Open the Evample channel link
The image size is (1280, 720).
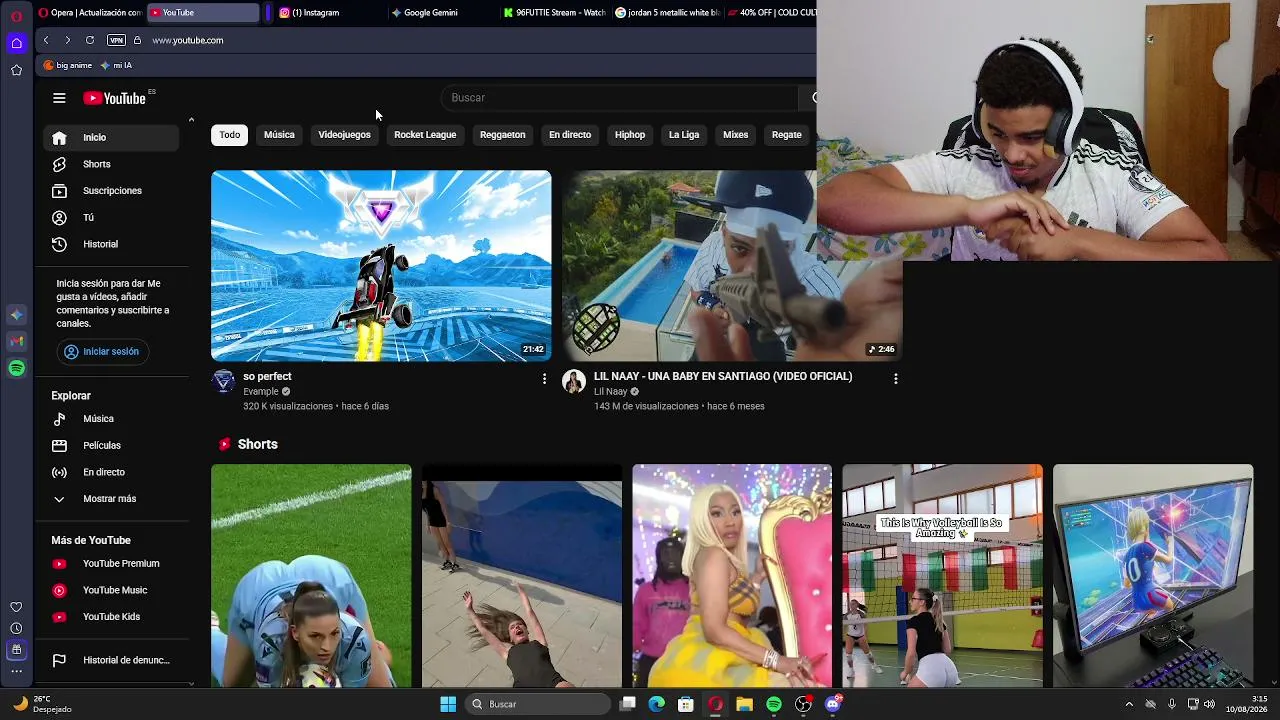(261, 392)
